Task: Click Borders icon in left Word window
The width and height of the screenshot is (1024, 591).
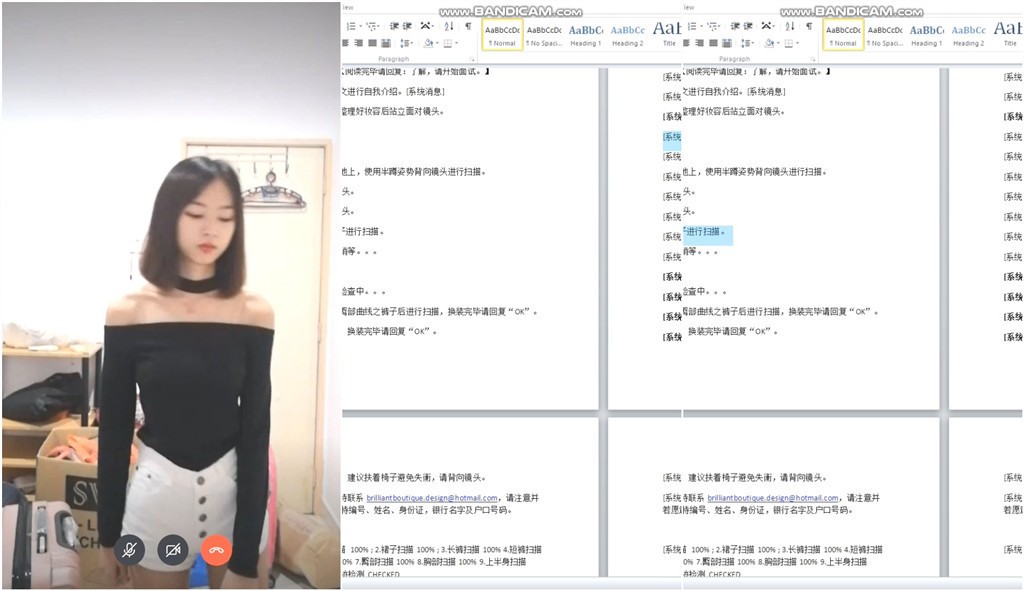Action: tap(447, 43)
